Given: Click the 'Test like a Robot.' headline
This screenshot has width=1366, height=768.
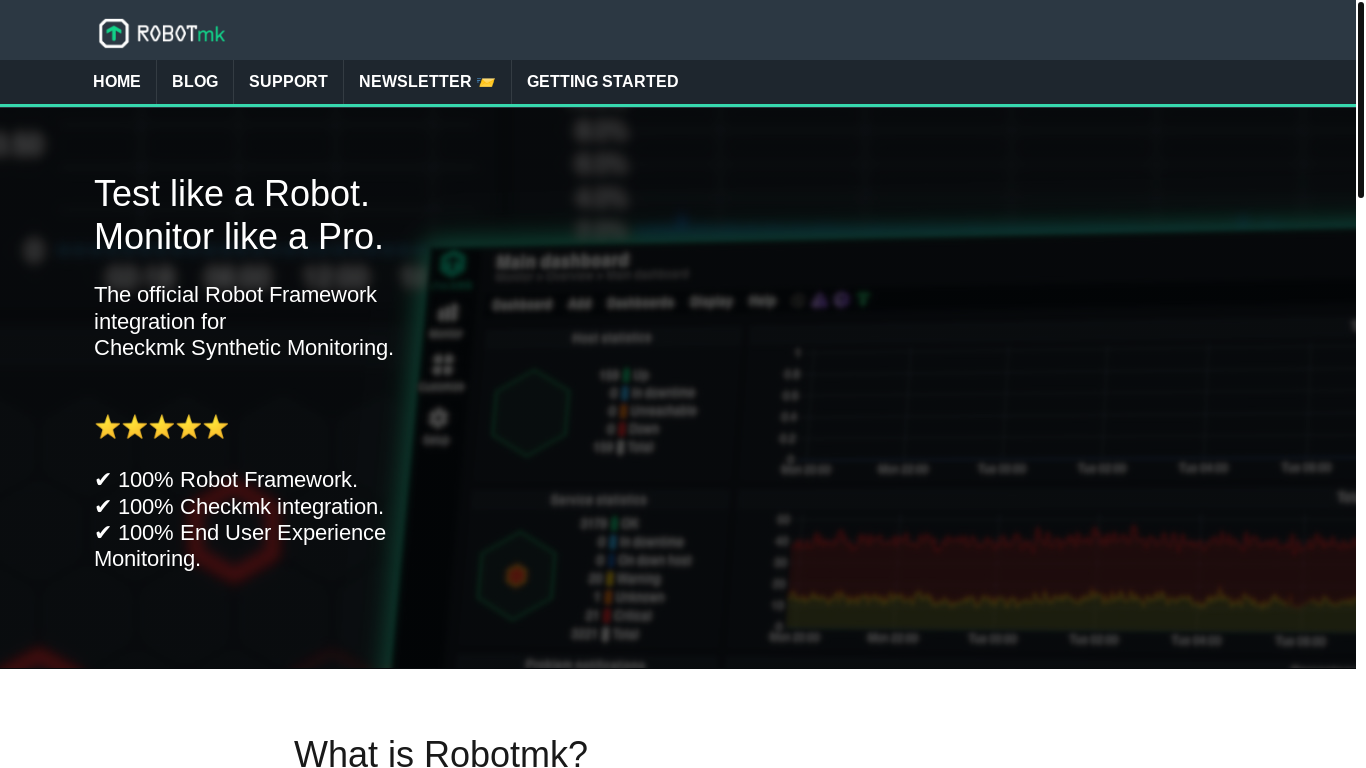Looking at the screenshot, I should (x=232, y=194).
